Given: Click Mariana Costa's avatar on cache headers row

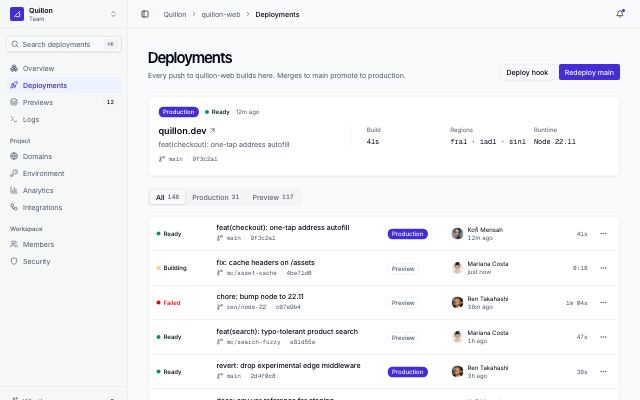Looking at the screenshot, I should (x=457, y=268).
